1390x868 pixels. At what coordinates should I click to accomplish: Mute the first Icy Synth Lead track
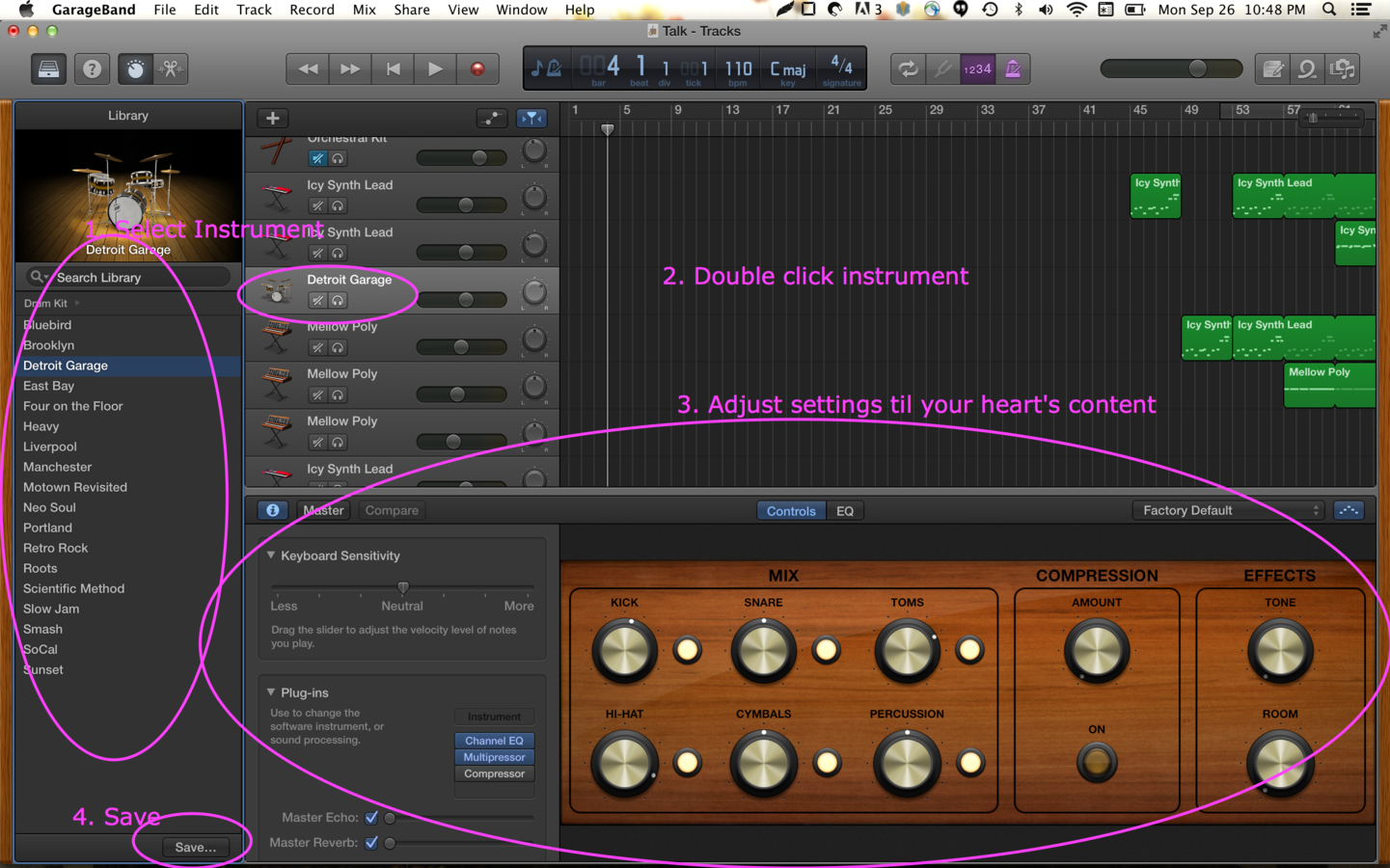[317, 206]
